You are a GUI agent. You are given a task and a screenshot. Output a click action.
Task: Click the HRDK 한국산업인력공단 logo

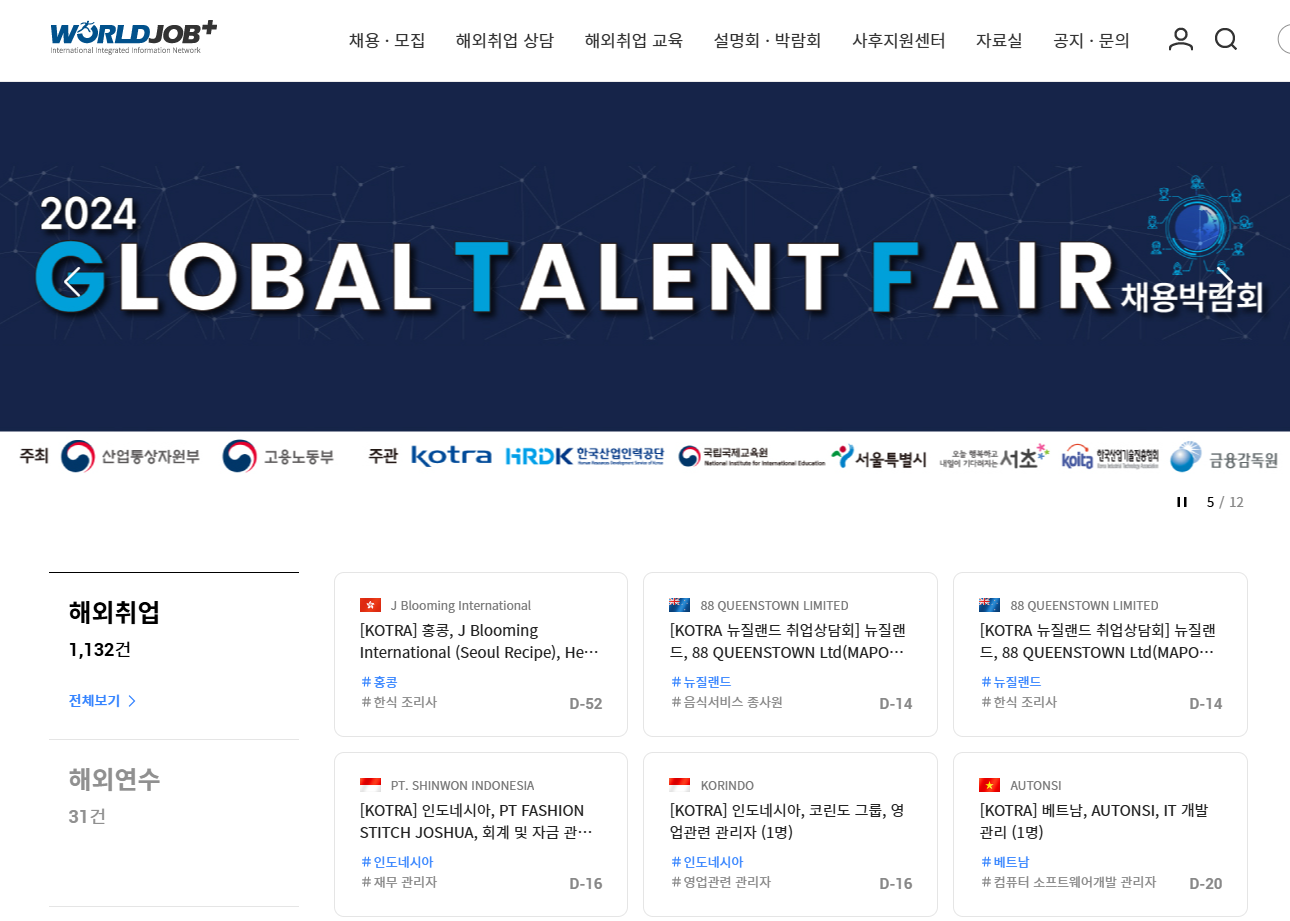click(585, 456)
